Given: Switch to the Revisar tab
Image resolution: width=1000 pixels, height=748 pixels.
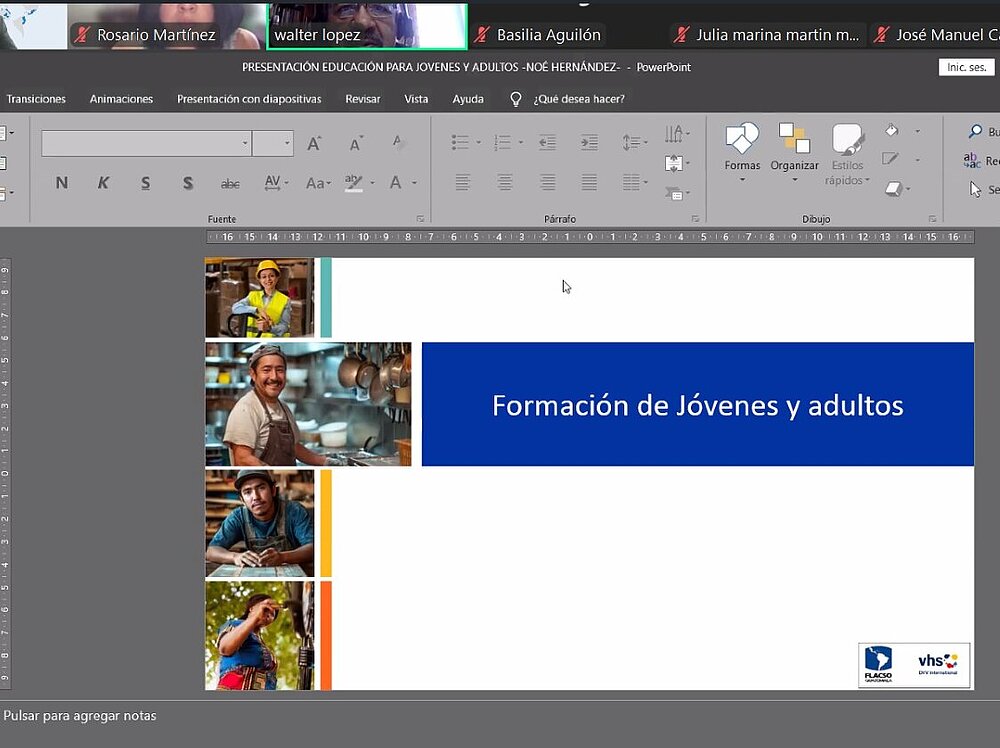Looking at the screenshot, I should pos(363,99).
